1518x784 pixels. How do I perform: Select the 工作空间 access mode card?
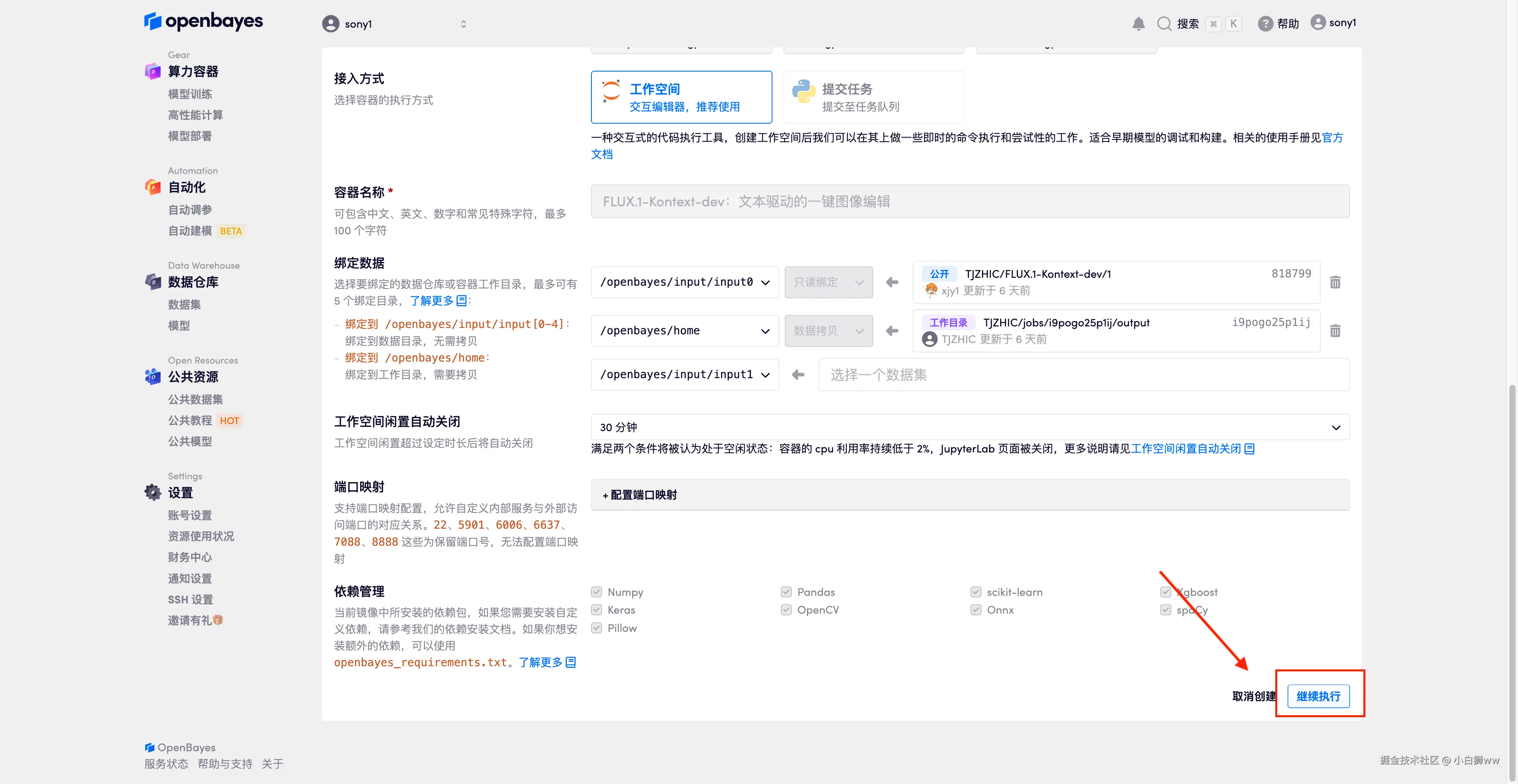point(681,97)
